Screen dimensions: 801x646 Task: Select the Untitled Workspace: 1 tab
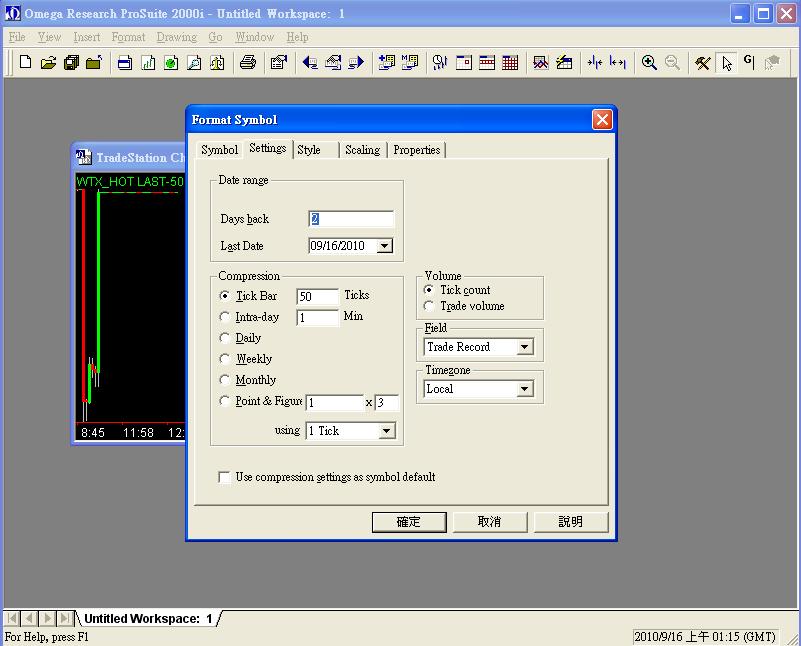pos(148,618)
